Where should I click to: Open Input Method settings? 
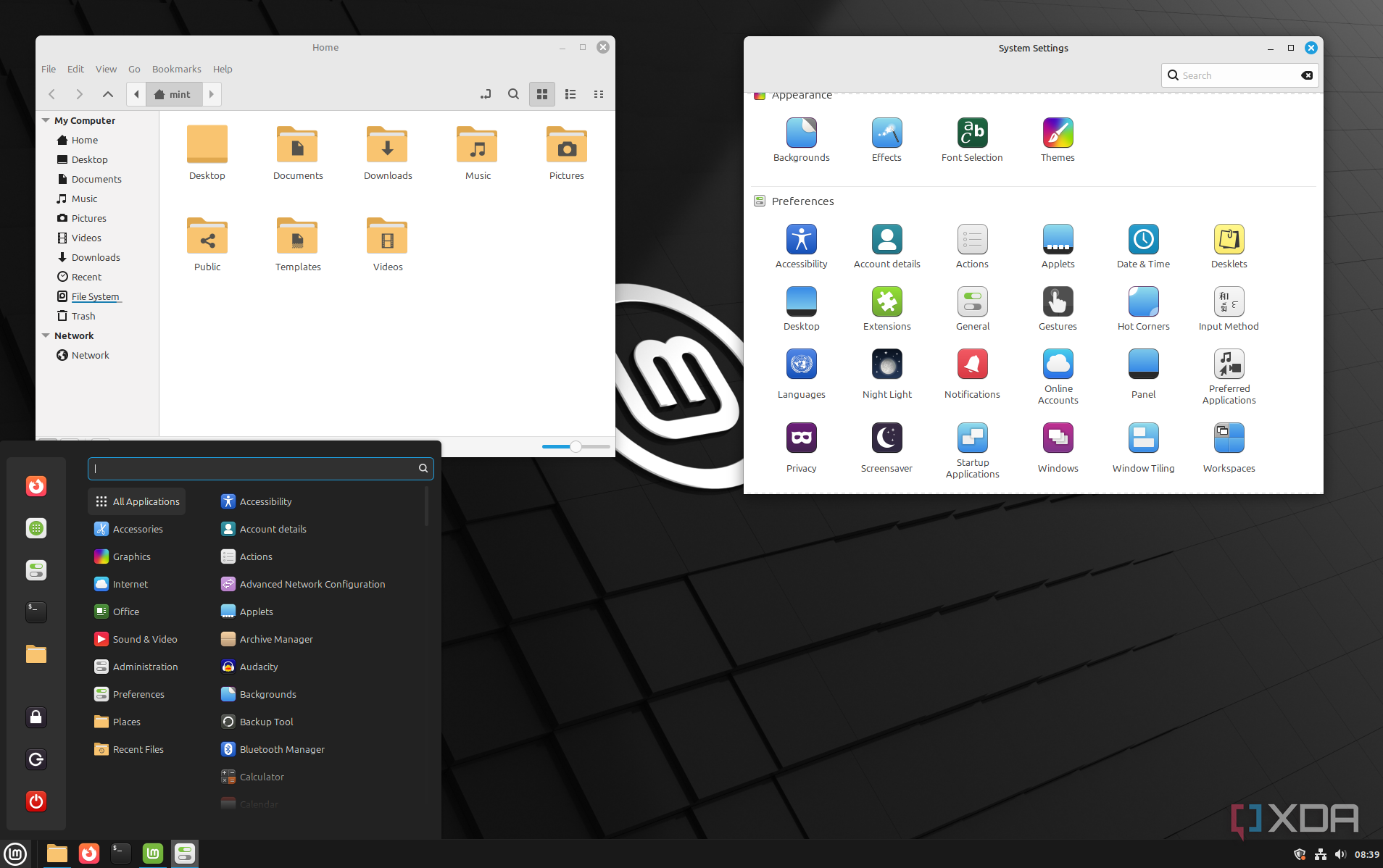point(1229,309)
